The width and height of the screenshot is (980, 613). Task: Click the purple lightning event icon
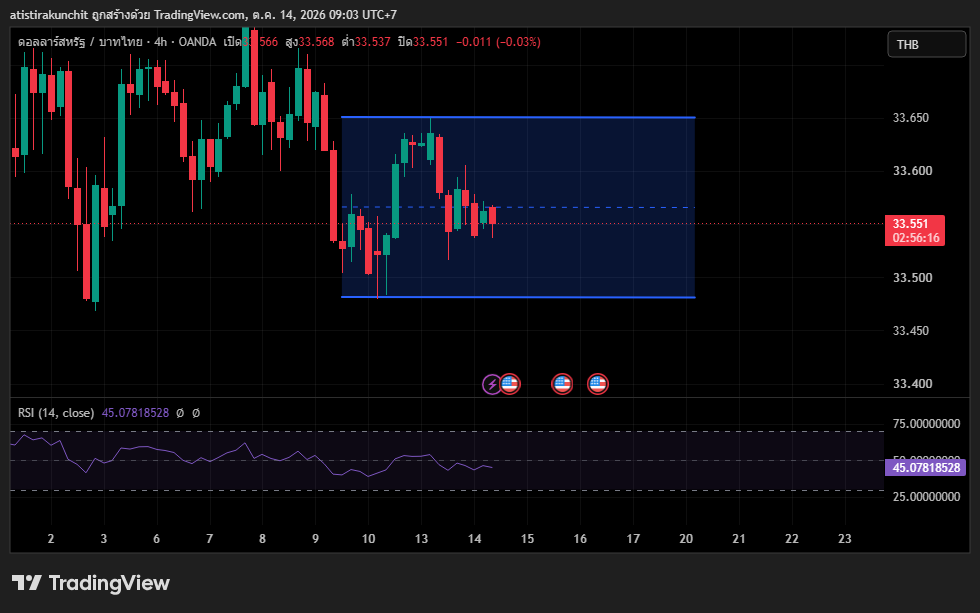point(491,384)
